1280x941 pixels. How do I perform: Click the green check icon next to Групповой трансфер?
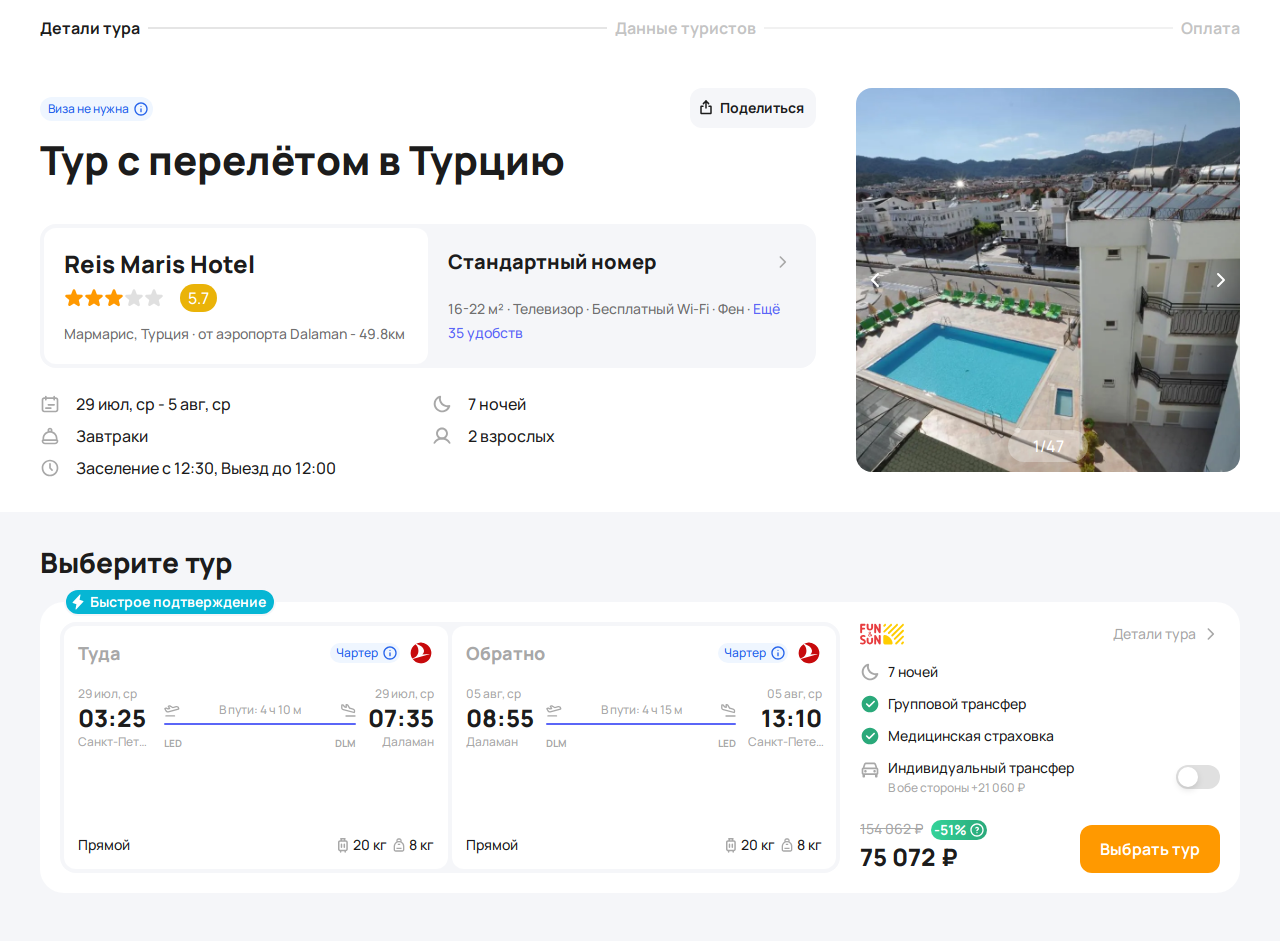click(870, 705)
